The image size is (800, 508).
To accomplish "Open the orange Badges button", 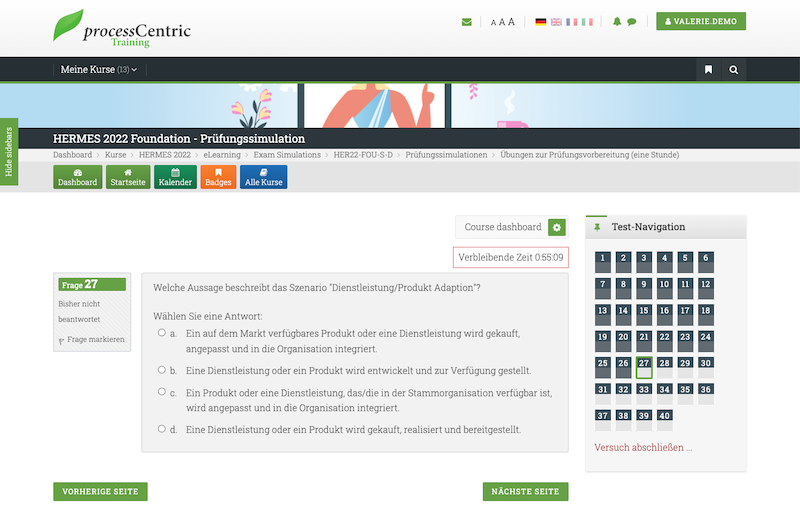I will 218,177.
